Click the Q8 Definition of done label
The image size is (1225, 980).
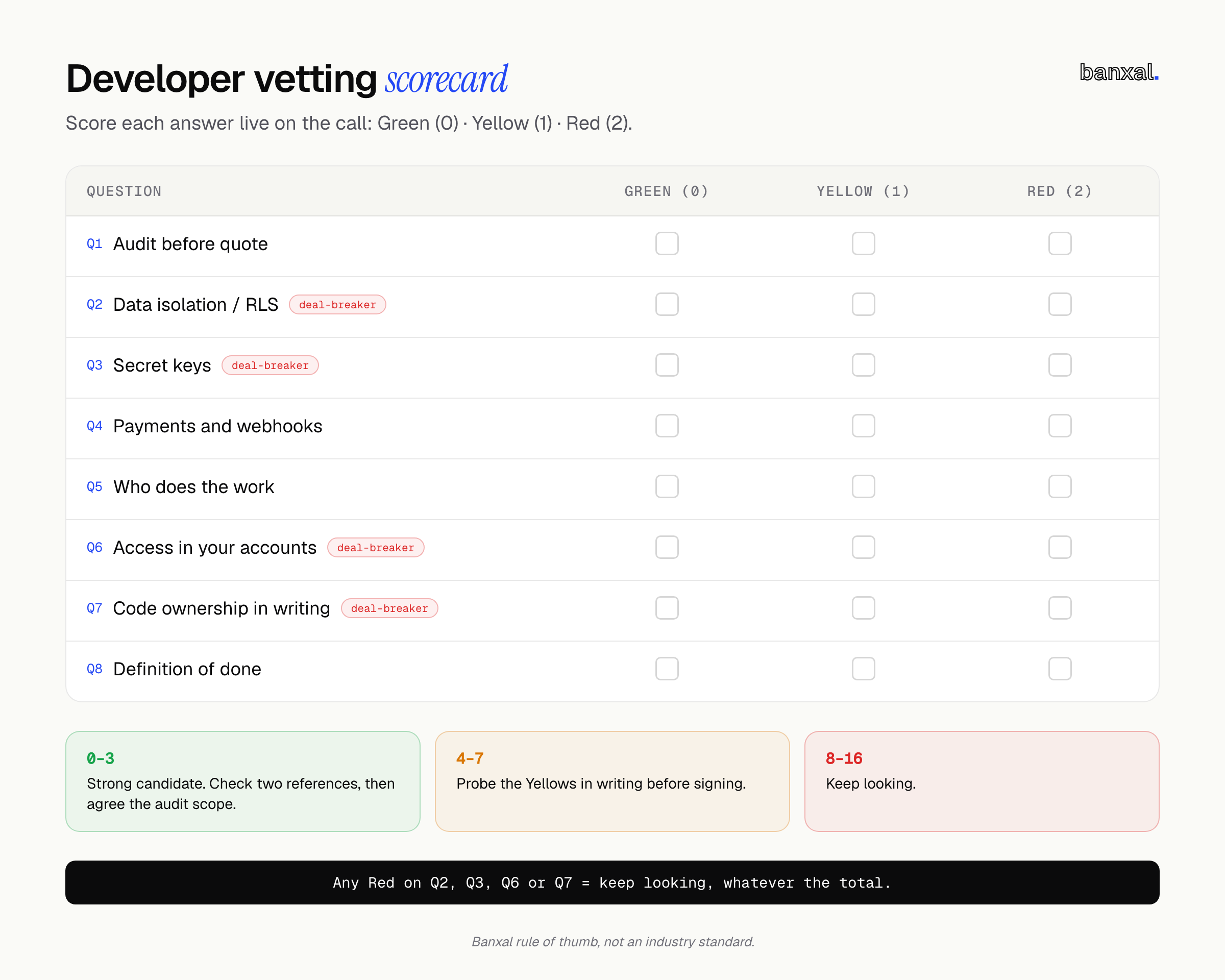pos(174,669)
